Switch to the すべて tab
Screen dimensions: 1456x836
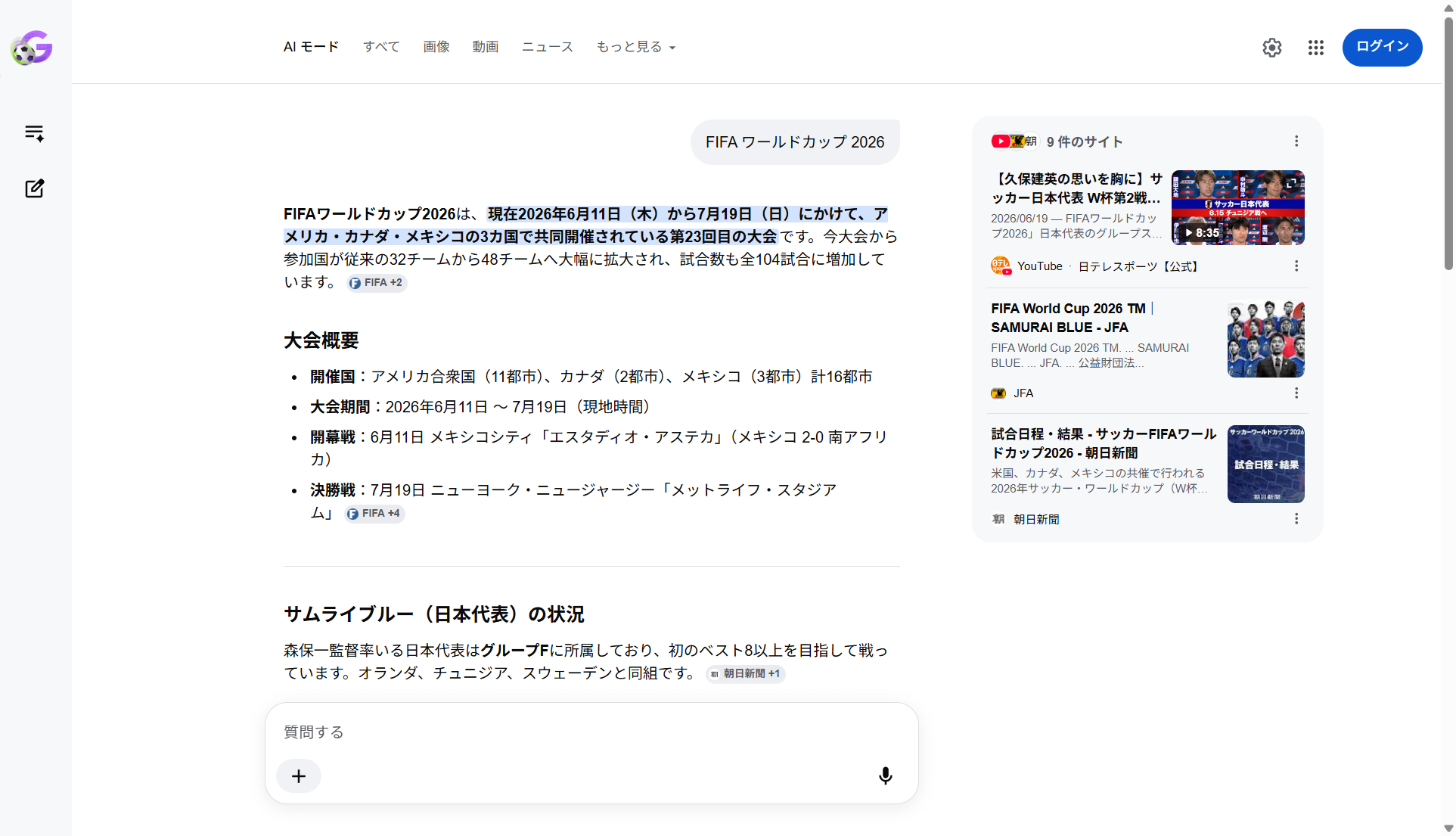coord(381,47)
